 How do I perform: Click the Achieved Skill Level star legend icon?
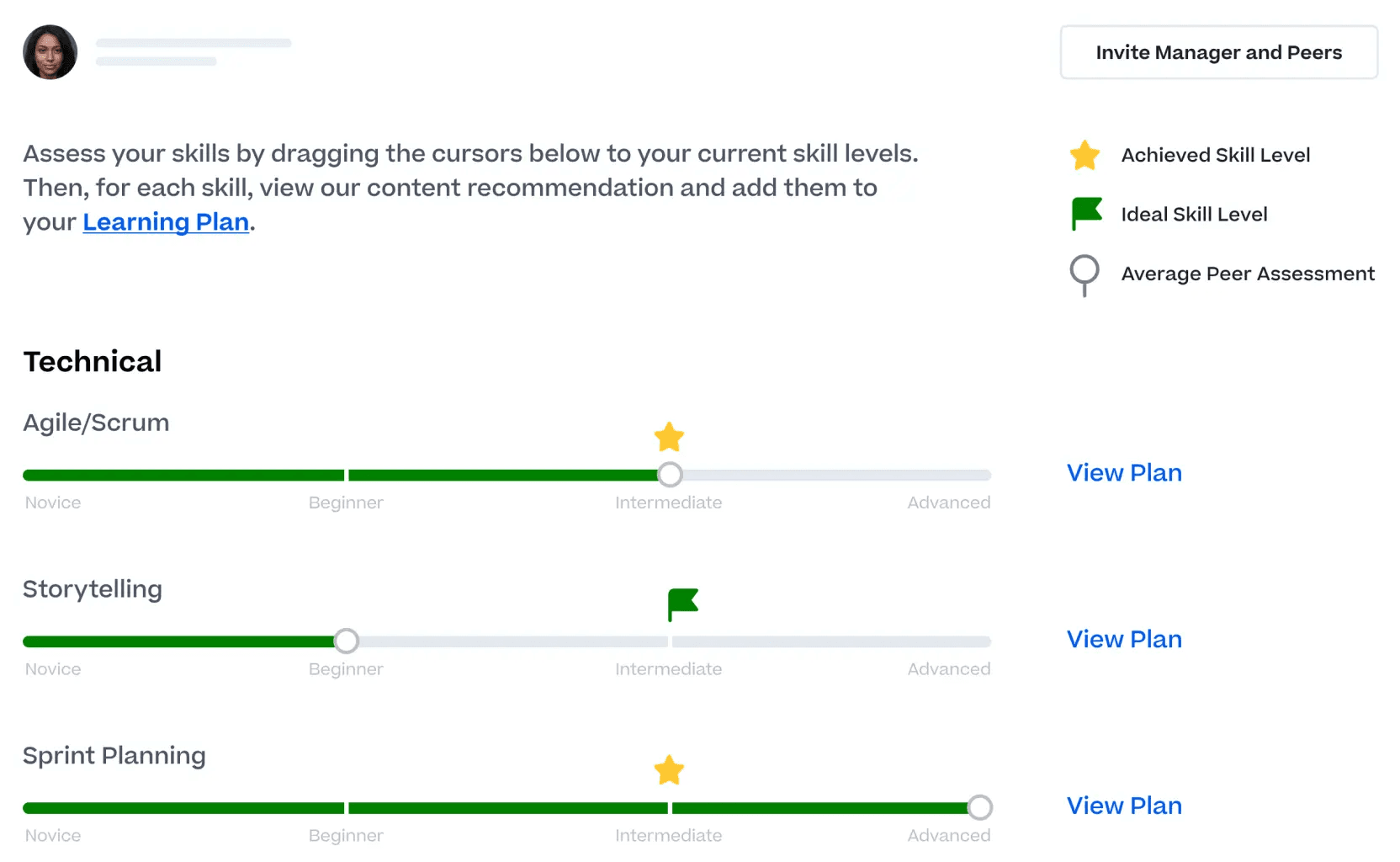coord(1084,155)
